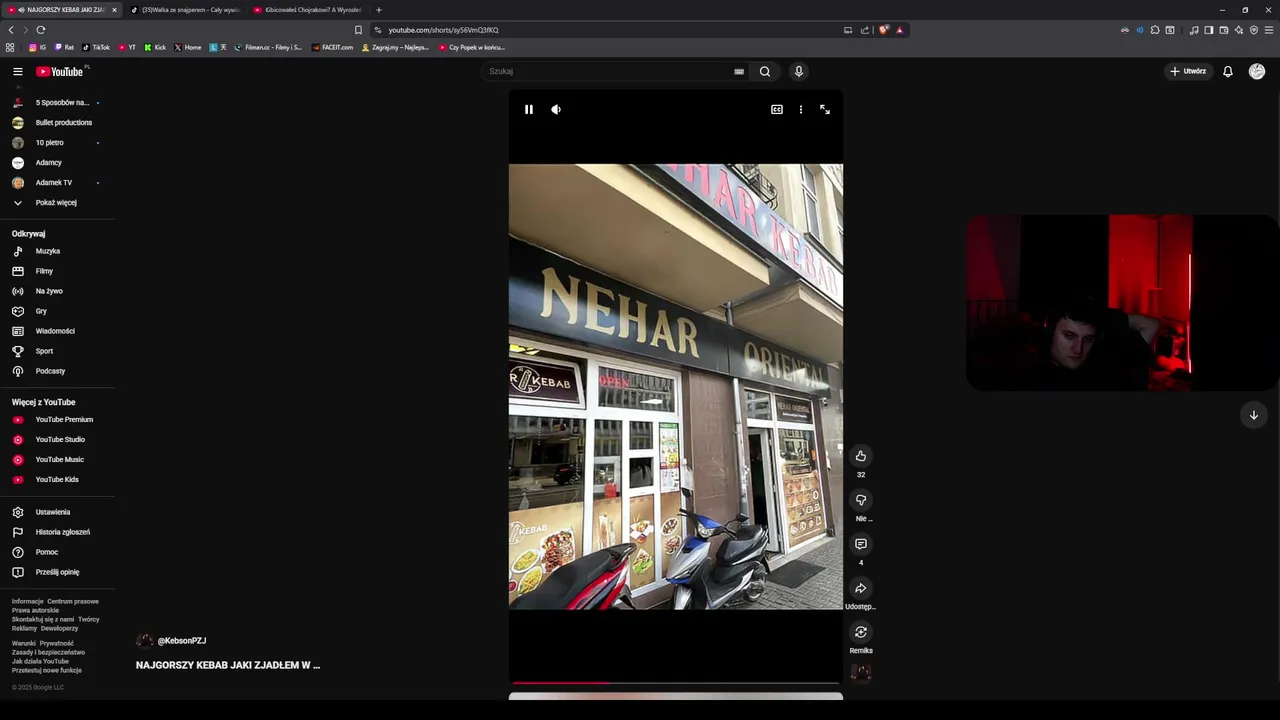Open the Brave Shields lion icon
This screenshot has width=1280, height=720.
(884, 30)
